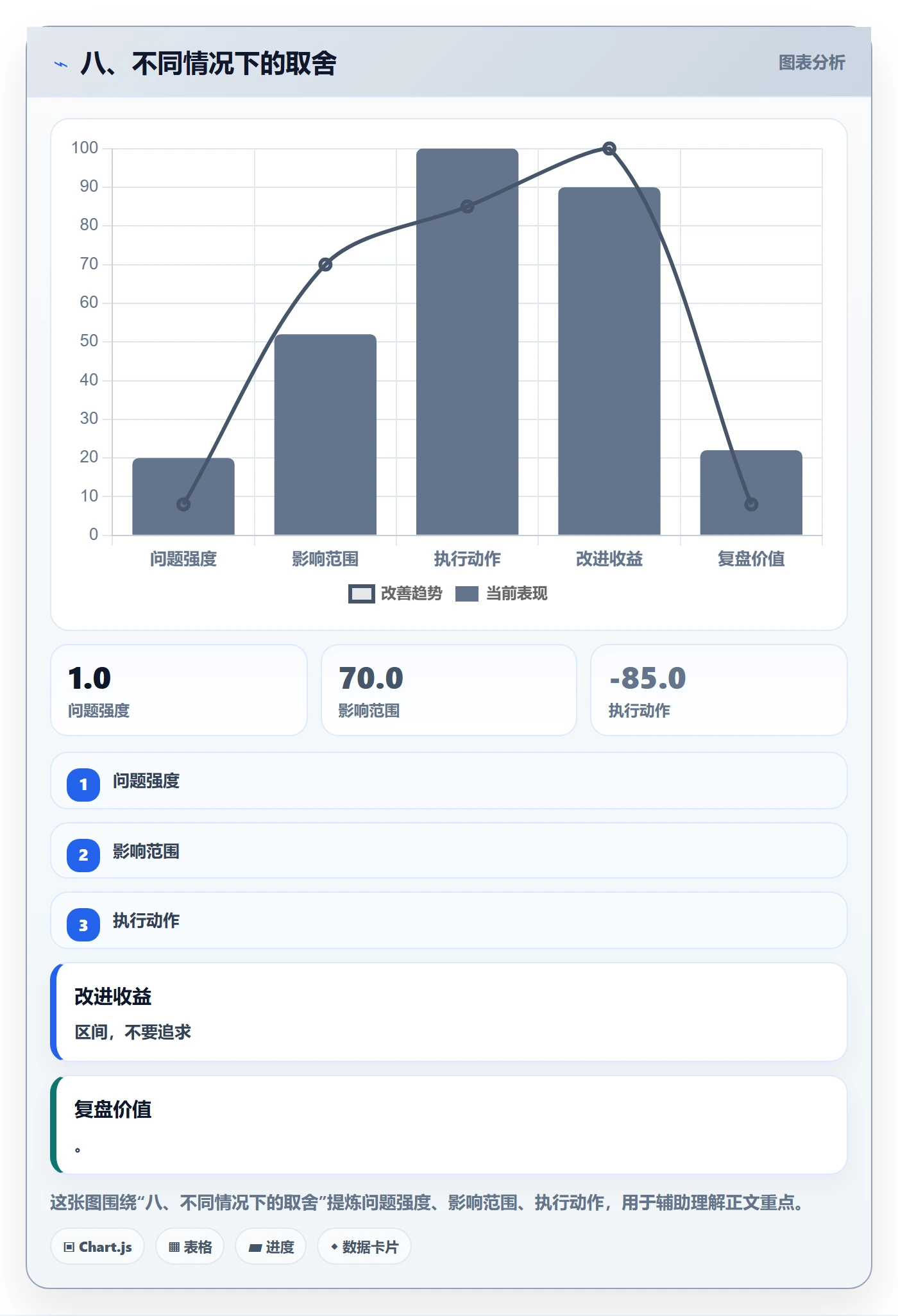Click the 执行动作 numbered list row

[449, 920]
